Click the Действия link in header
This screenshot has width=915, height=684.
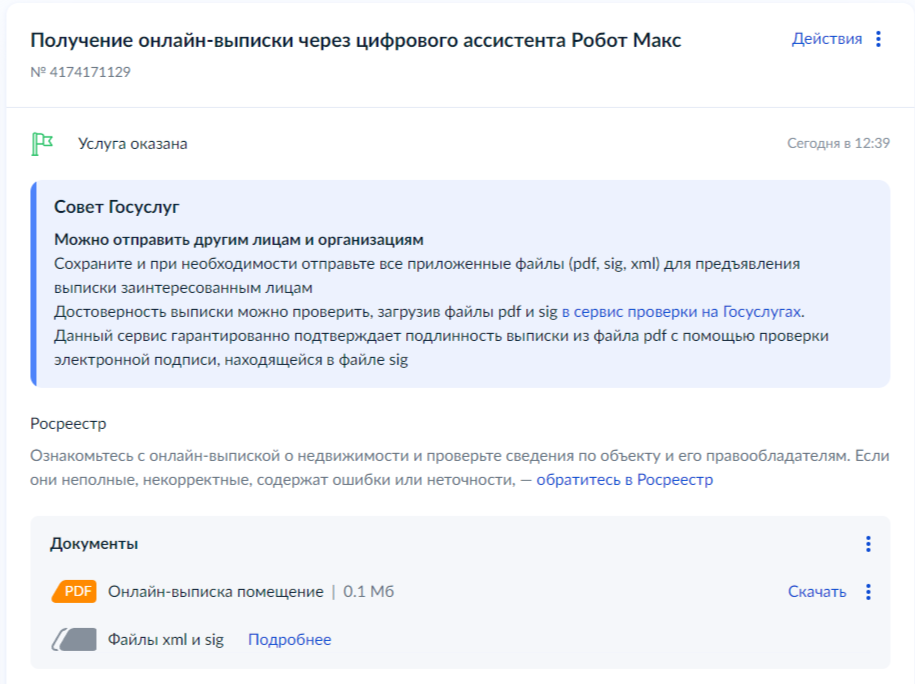[x=826, y=39]
